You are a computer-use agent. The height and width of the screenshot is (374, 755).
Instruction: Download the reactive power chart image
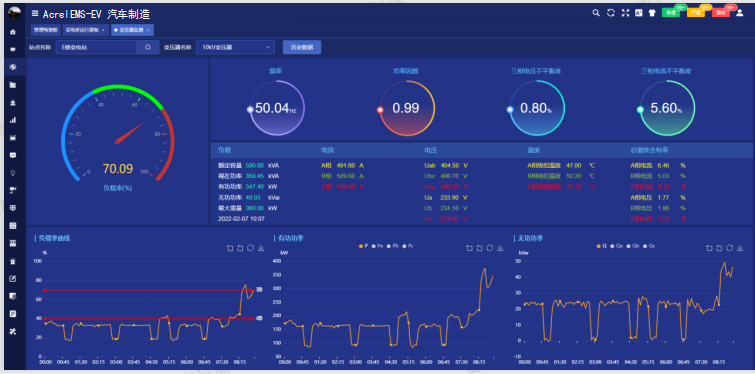pyautogui.click(x=740, y=248)
